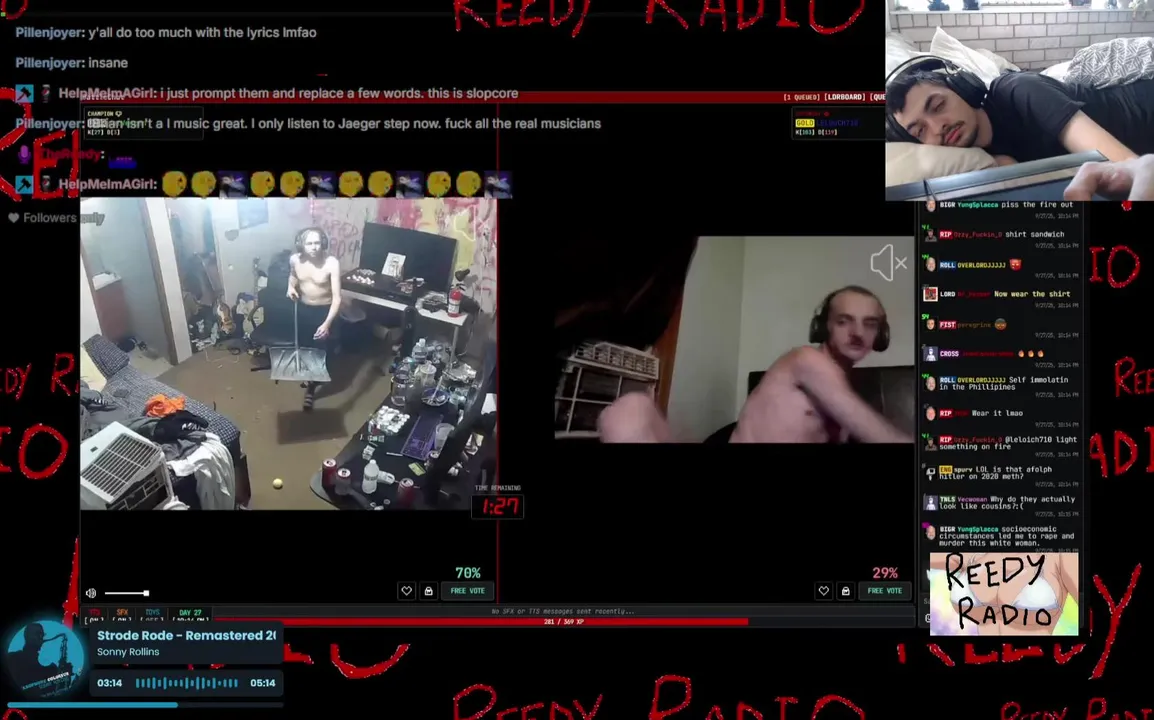Viewport: 1154px width, 720px height.
Task: Click the GOLD rank badge in the top-right player card
Action: [804, 123]
